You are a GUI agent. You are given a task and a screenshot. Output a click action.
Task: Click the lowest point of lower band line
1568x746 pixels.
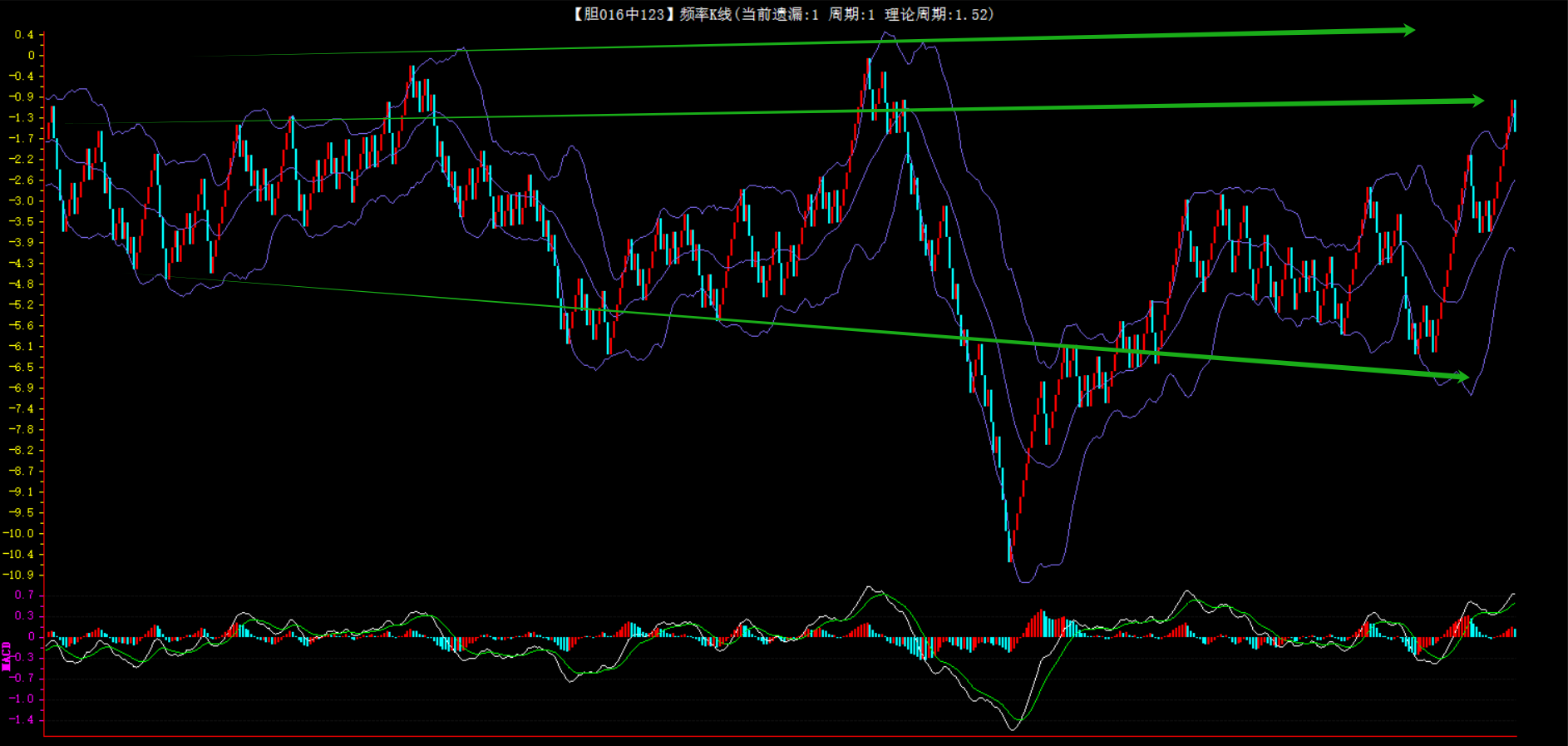pyautogui.click(x=1024, y=581)
